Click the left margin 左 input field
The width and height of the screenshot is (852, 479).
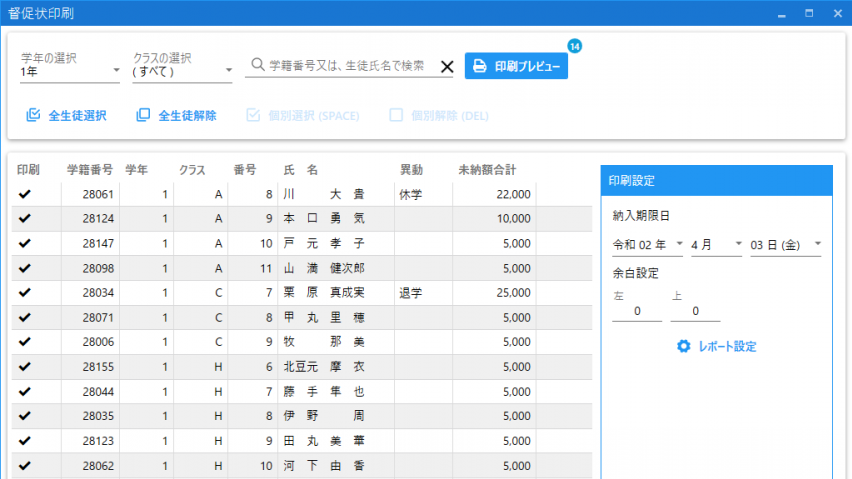tap(637, 312)
